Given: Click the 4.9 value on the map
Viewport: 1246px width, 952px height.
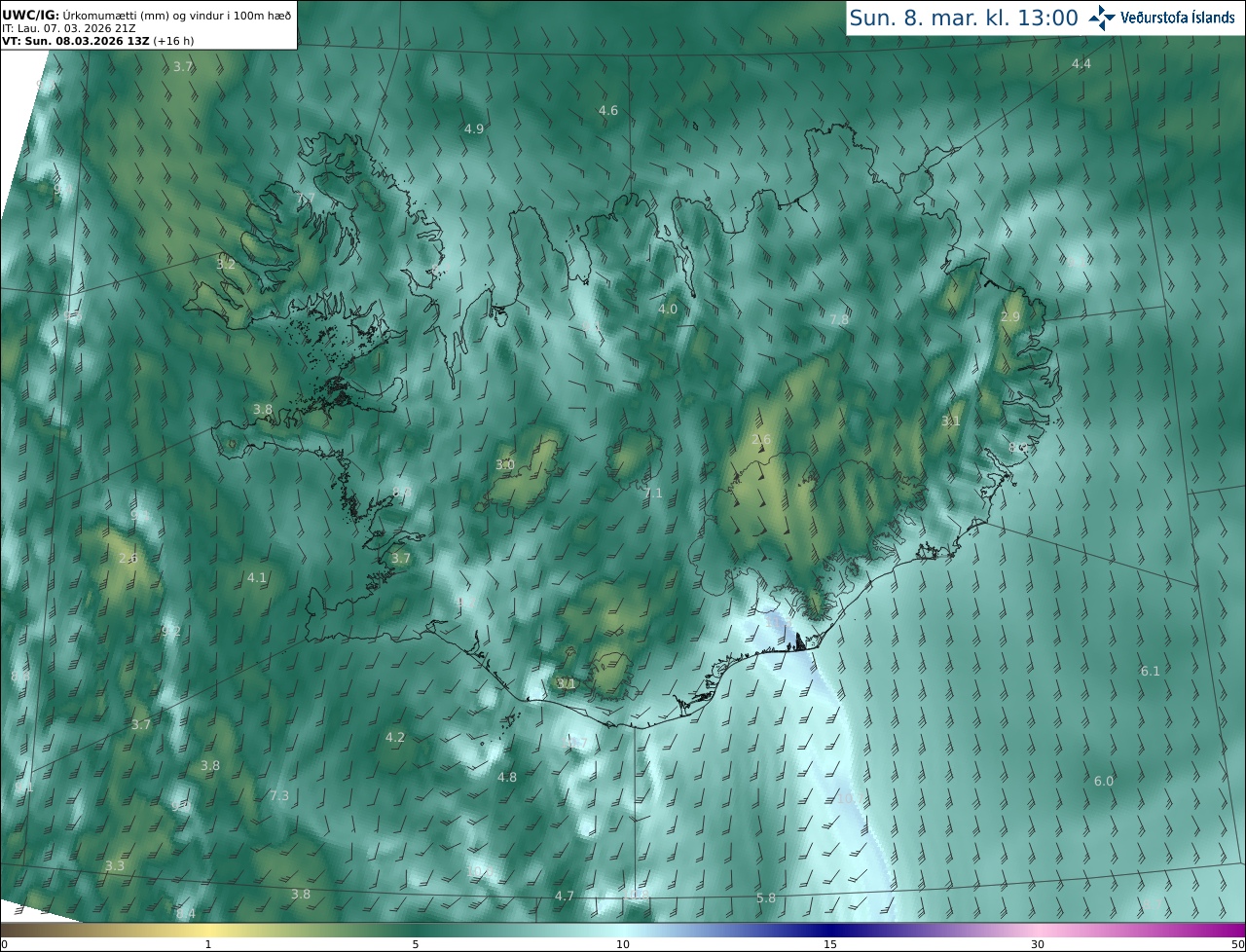Looking at the screenshot, I should coord(474,128).
